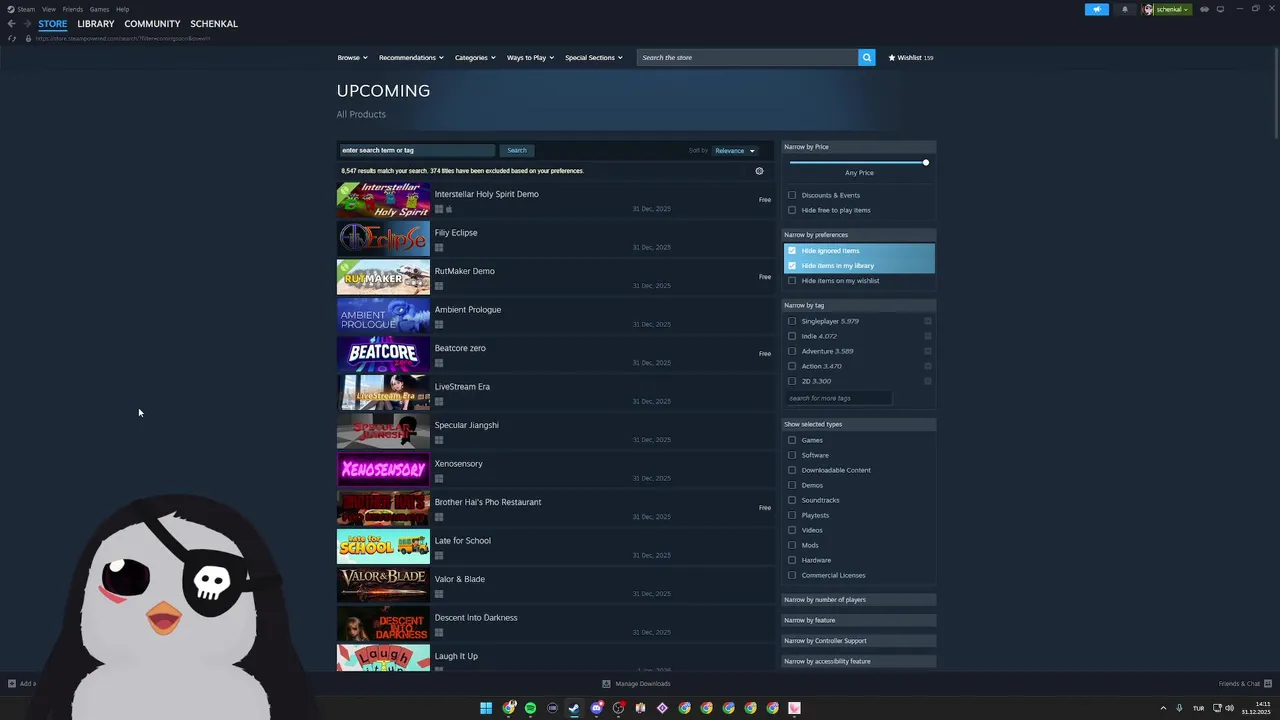The image size is (1280, 720).
Task: Click the Add a game plus icon
Action: [x=12, y=684]
